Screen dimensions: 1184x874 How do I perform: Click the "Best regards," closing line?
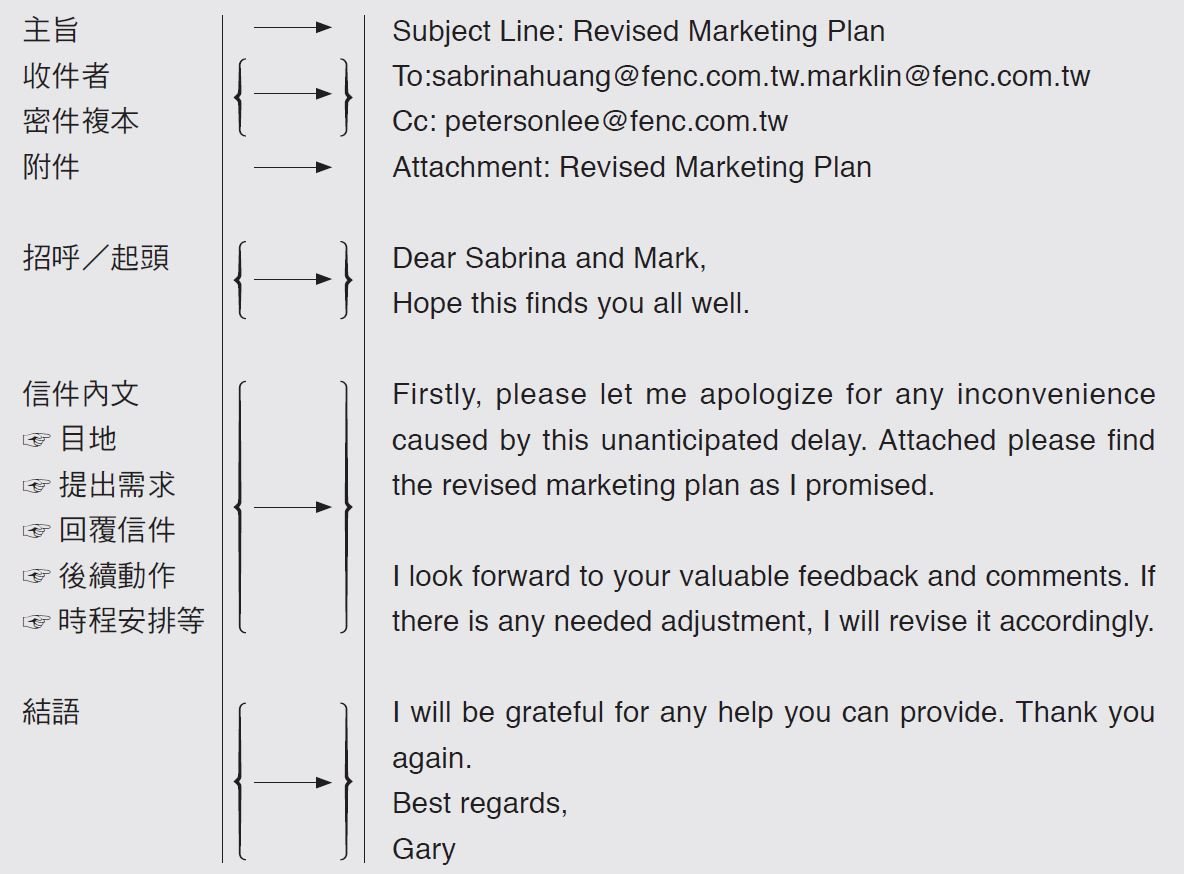(480, 803)
